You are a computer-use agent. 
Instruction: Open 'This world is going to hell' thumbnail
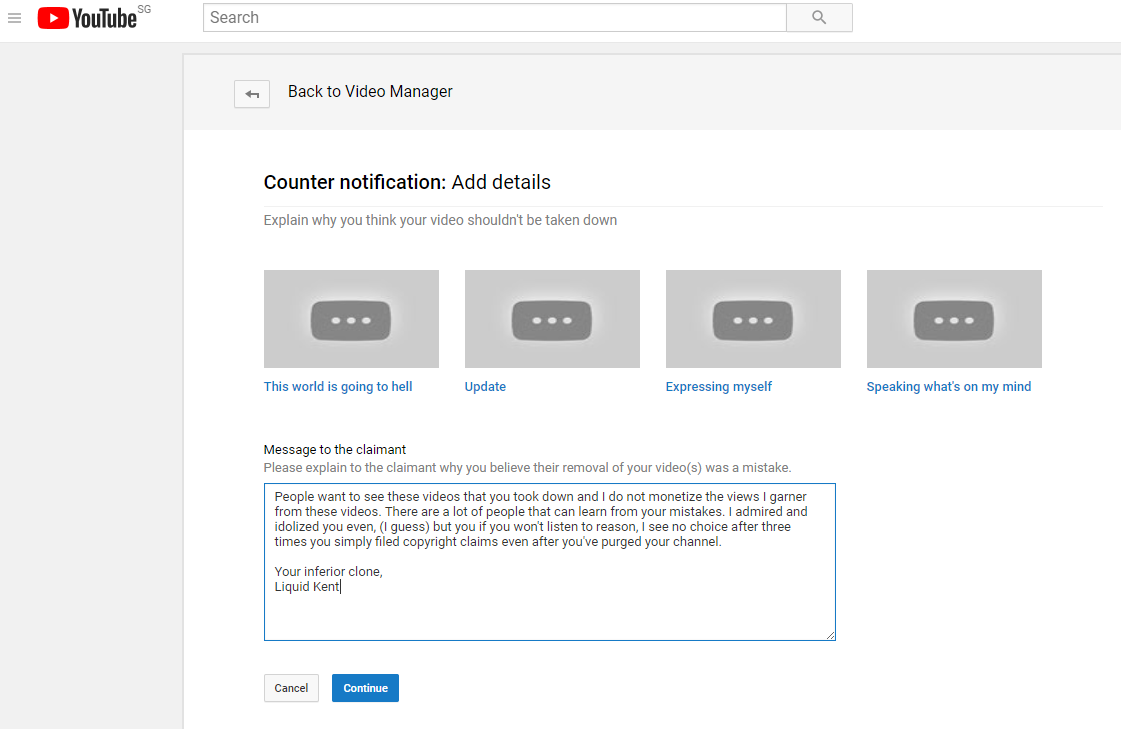pos(351,319)
